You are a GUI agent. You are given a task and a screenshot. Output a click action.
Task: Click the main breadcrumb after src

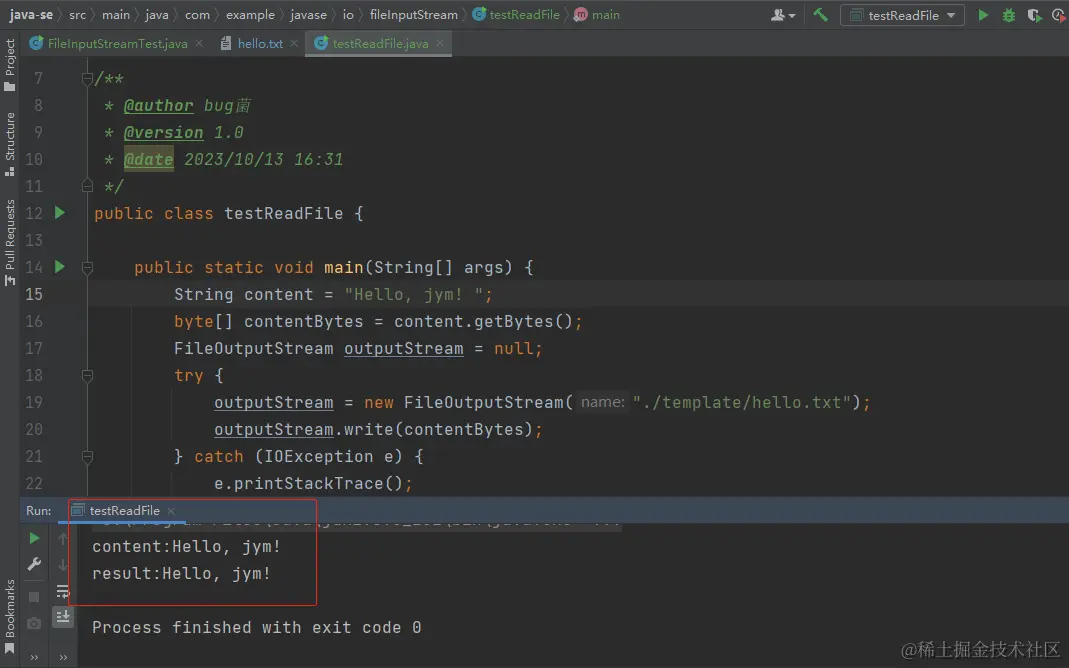[116, 14]
